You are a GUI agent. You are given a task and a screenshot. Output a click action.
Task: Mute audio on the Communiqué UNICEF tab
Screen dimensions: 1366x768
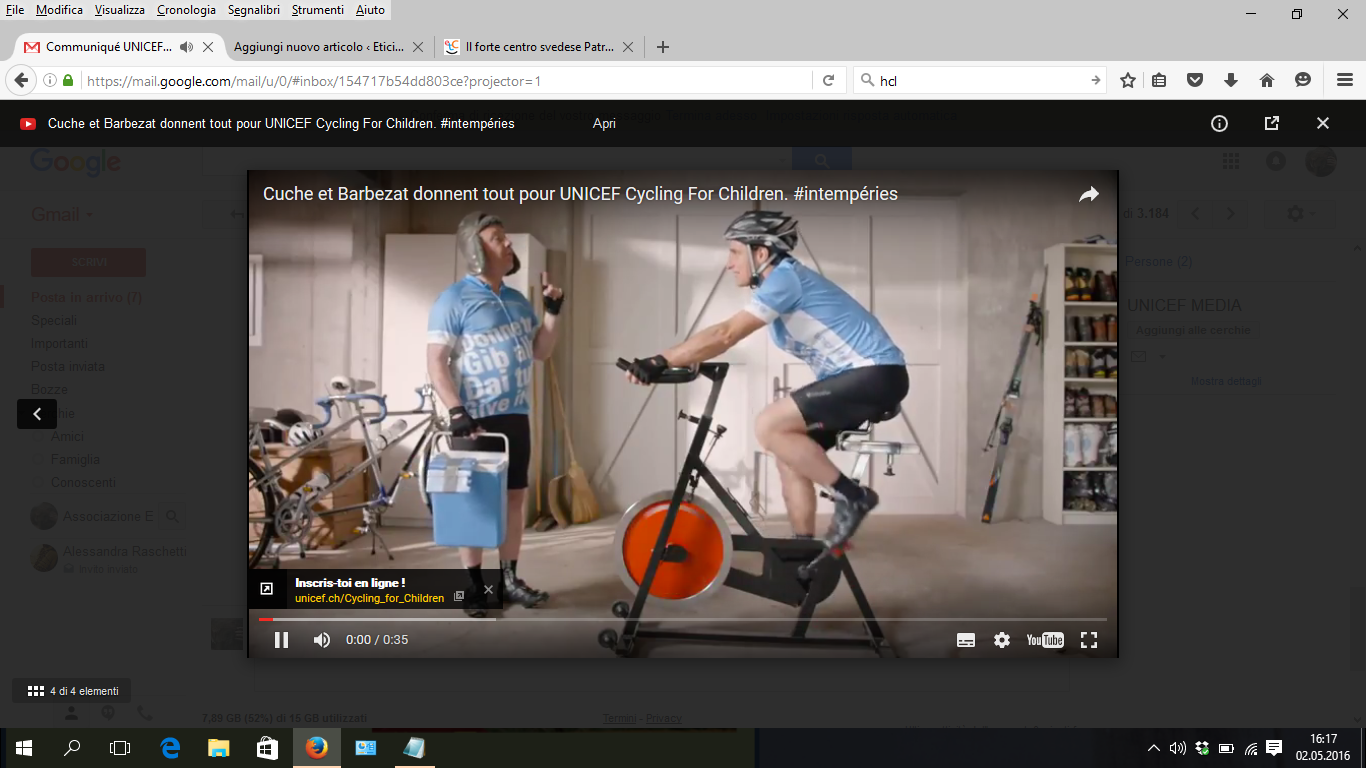tap(186, 47)
